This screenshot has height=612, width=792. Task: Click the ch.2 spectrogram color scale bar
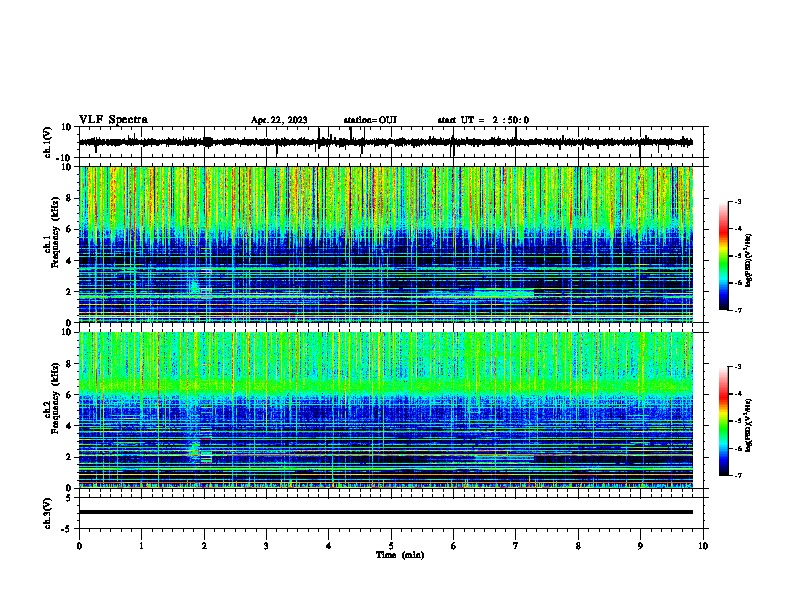724,421
